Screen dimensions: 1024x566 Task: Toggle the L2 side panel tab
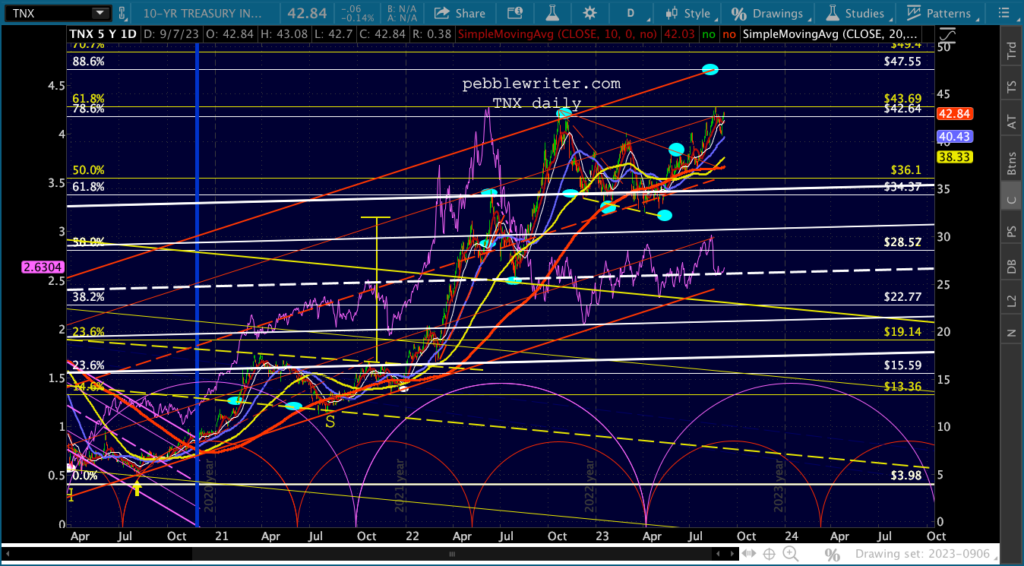(x=1011, y=299)
